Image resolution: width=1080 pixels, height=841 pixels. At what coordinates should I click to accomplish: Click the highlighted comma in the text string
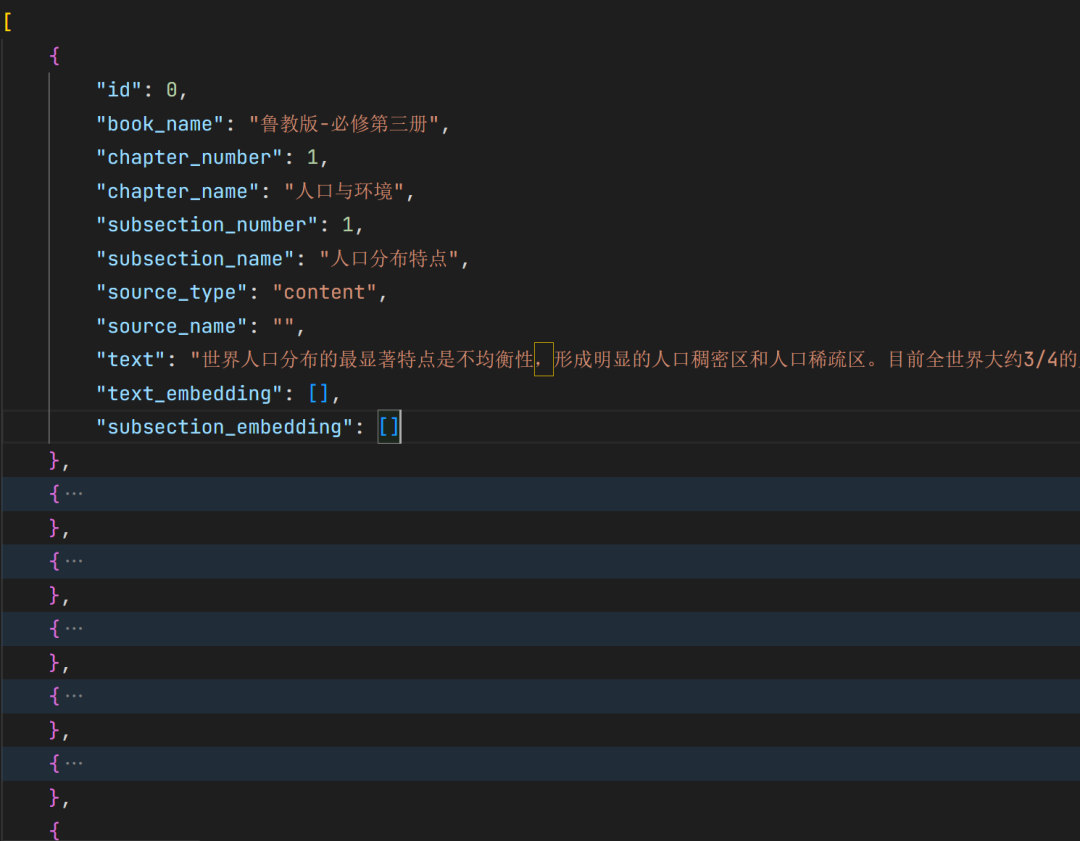coord(544,360)
